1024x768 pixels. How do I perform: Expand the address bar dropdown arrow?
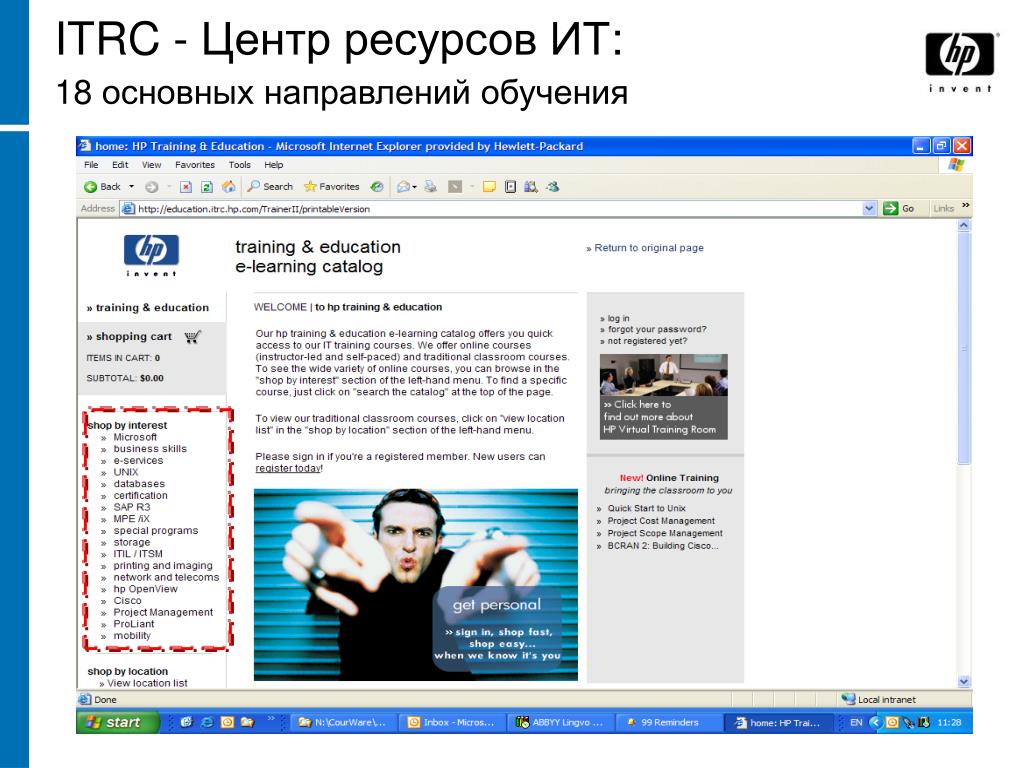pos(869,209)
